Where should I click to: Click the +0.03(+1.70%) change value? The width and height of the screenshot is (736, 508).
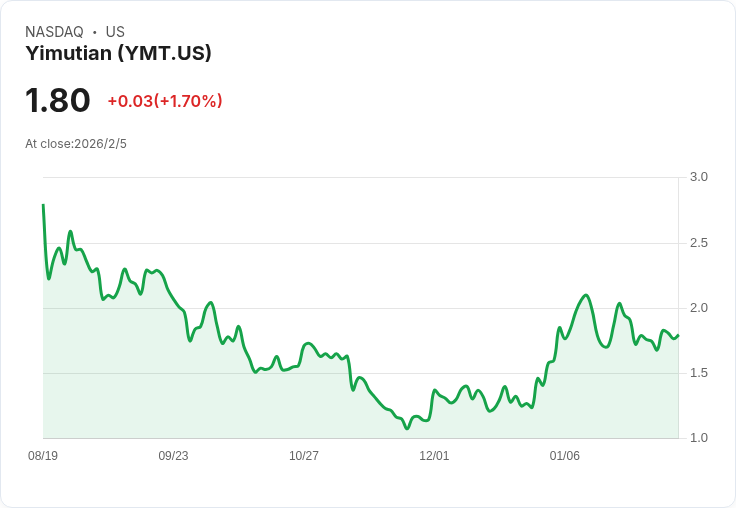[x=165, y=101]
